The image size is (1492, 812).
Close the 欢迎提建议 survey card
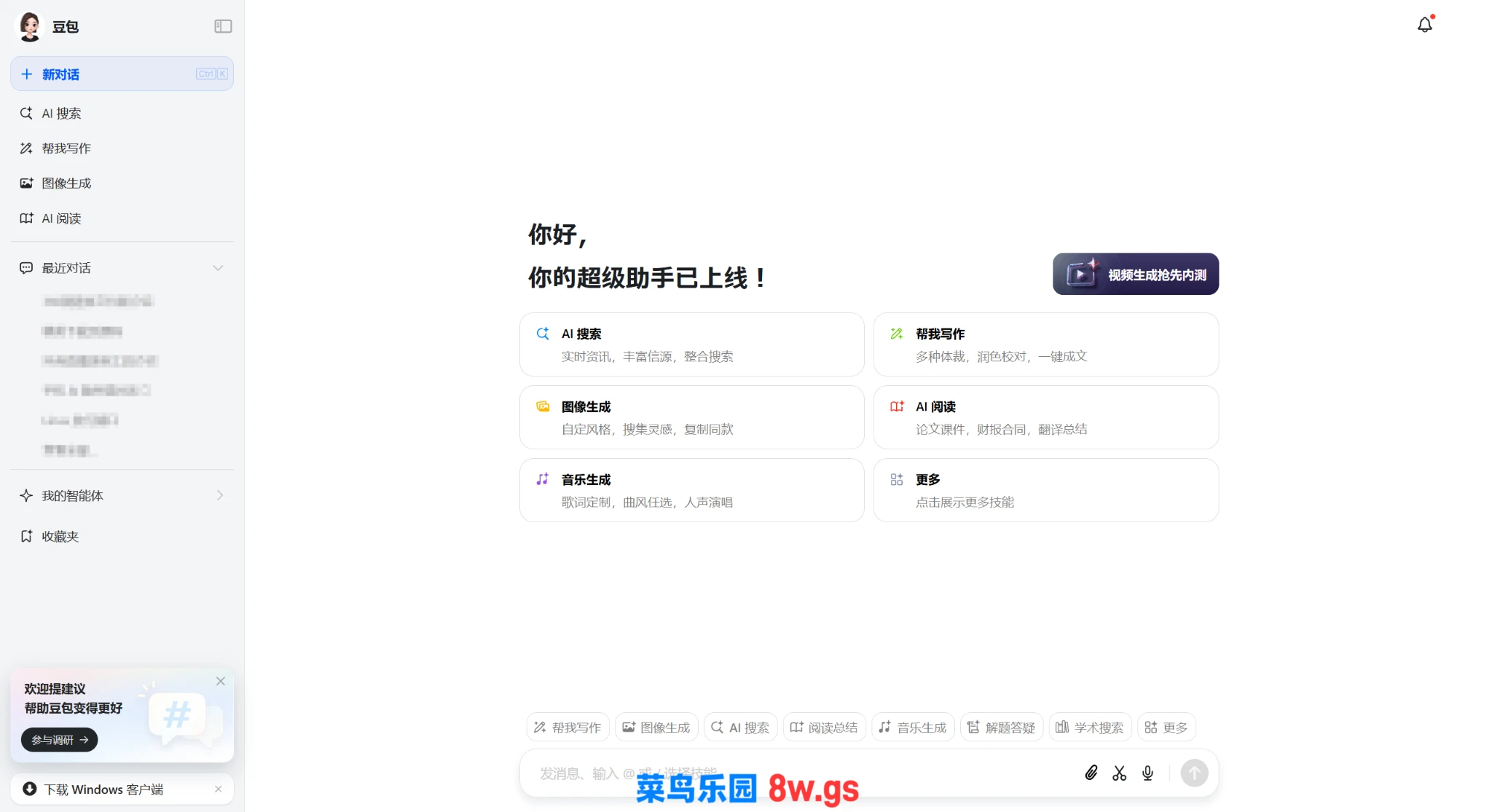pyautogui.click(x=220, y=681)
